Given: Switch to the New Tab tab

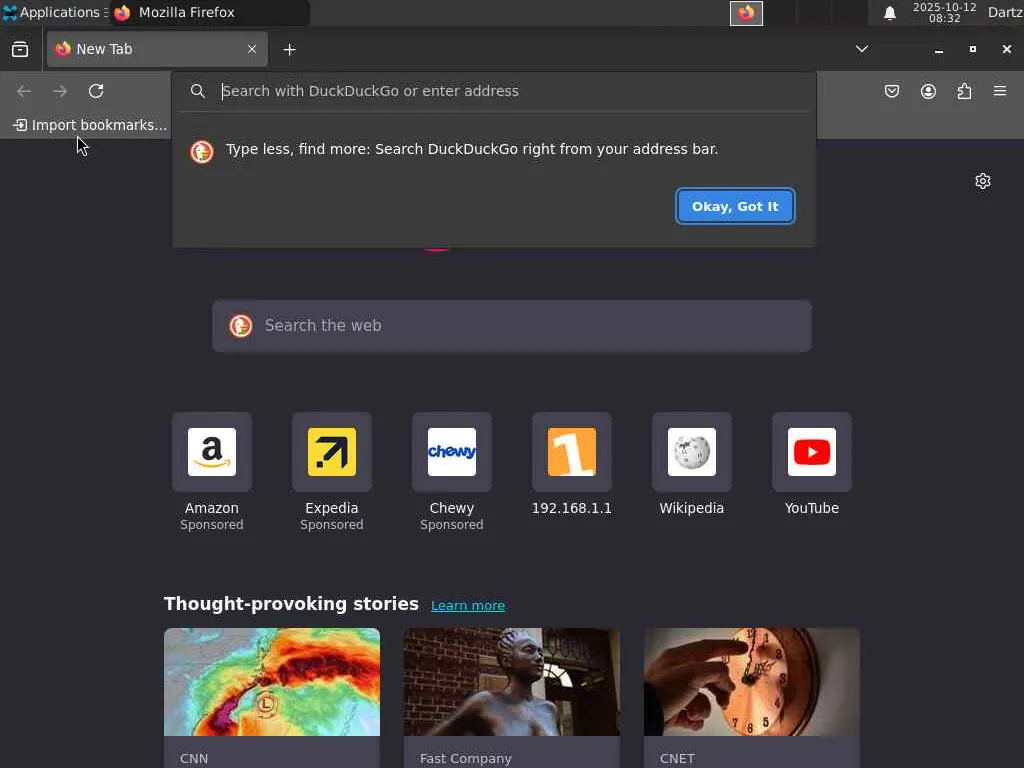Looking at the screenshot, I should tap(157, 49).
